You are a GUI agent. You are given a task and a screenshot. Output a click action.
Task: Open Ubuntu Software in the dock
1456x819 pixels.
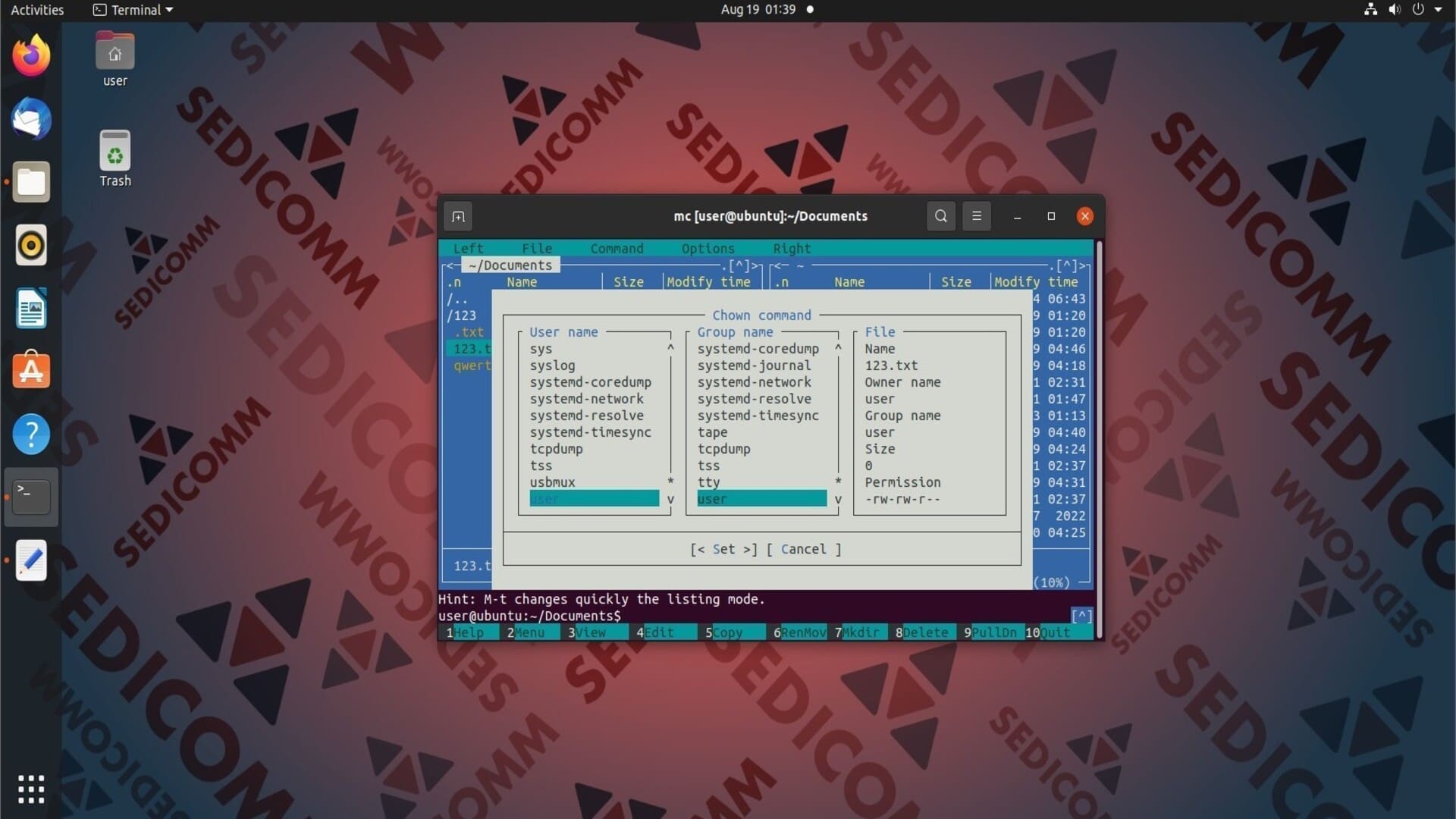[x=31, y=371]
